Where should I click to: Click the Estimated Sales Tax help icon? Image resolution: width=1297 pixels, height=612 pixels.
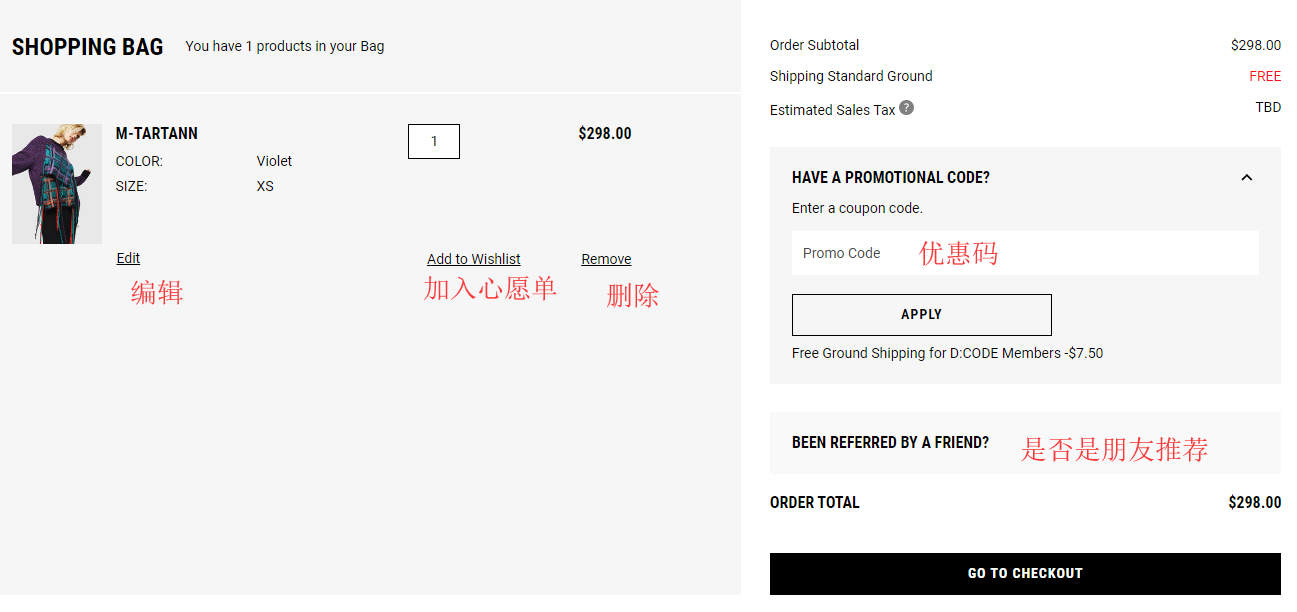[x=906, y=108]
